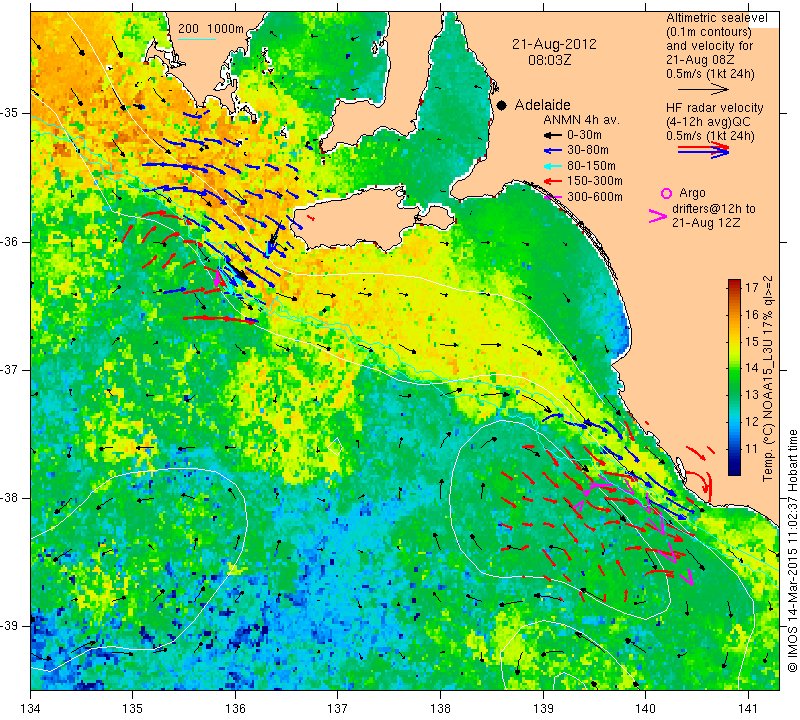Image resolution: width=800 pixels, height=720 pixels.
Task: Click the black Adelaide city marker dot
Action: [502, 105]
